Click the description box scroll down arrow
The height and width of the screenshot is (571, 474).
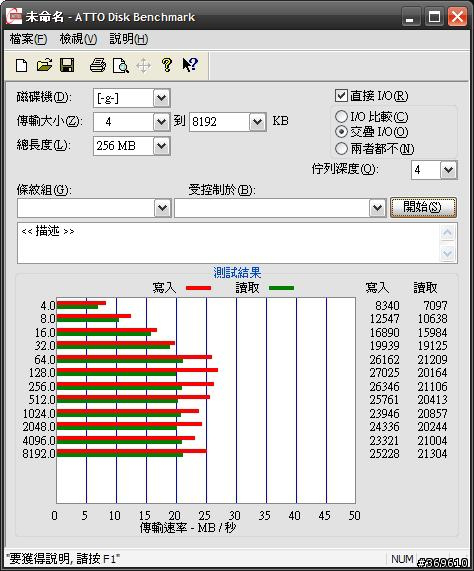tap(447, 253)
